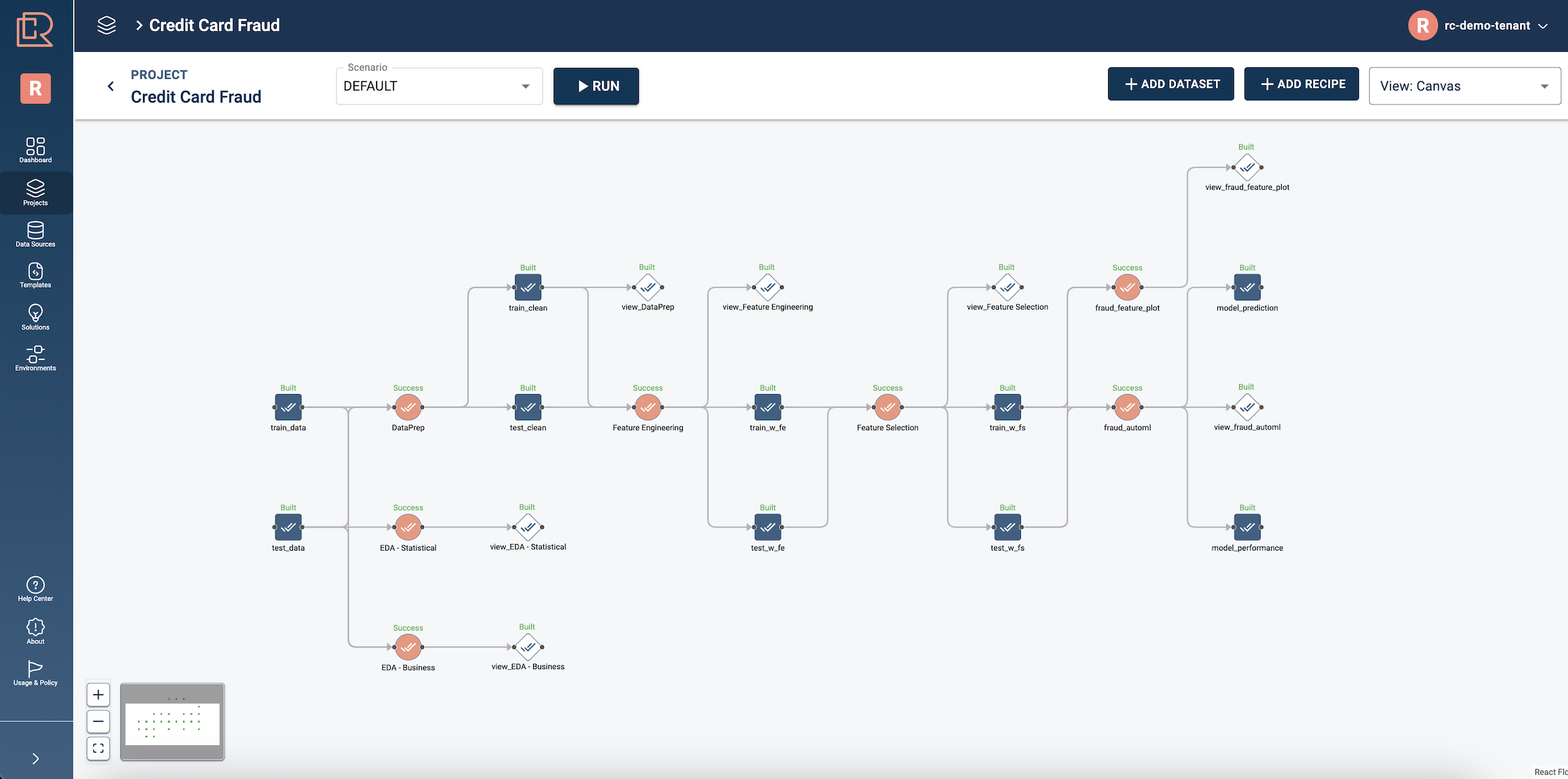The height and width of the screenshot is (779, 1568).
Task: Zoom in on canvas with plus button
Action: click(98, 695)
